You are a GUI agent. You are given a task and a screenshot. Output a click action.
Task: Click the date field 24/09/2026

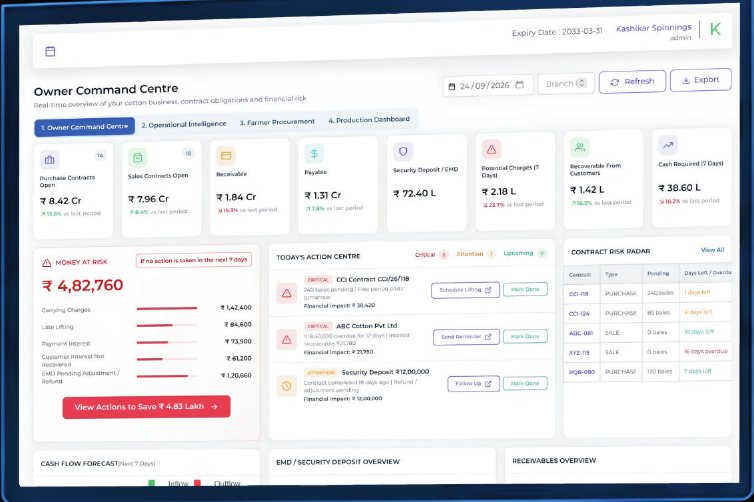click(x=488, y=86)
